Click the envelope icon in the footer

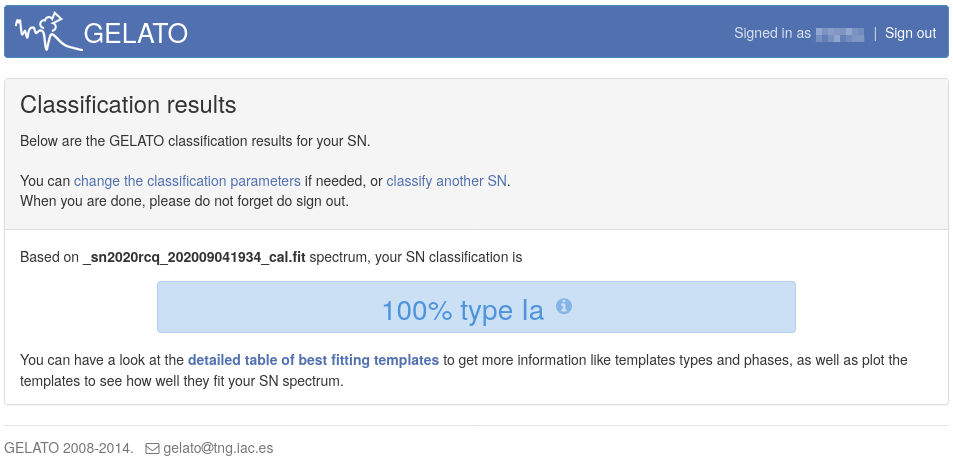click(152, 449)
